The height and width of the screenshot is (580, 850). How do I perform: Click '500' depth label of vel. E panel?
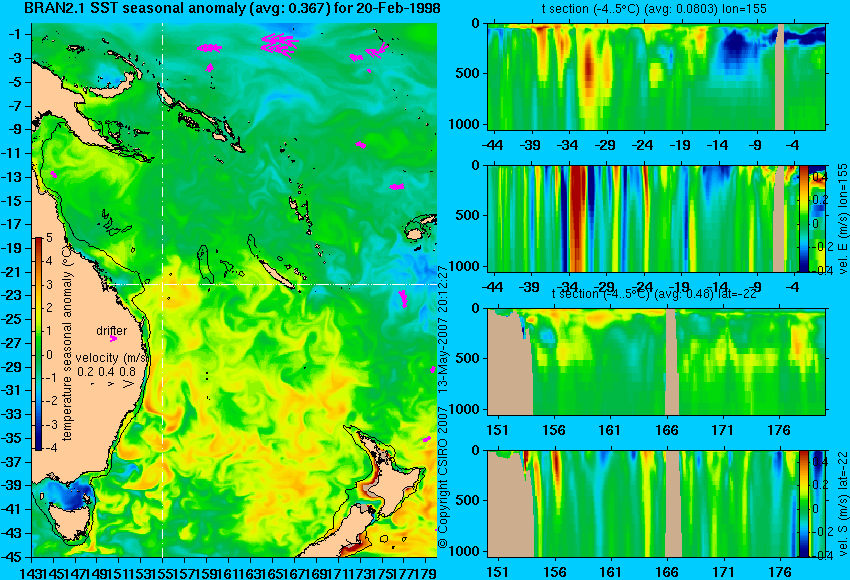(x=468, y=216)
